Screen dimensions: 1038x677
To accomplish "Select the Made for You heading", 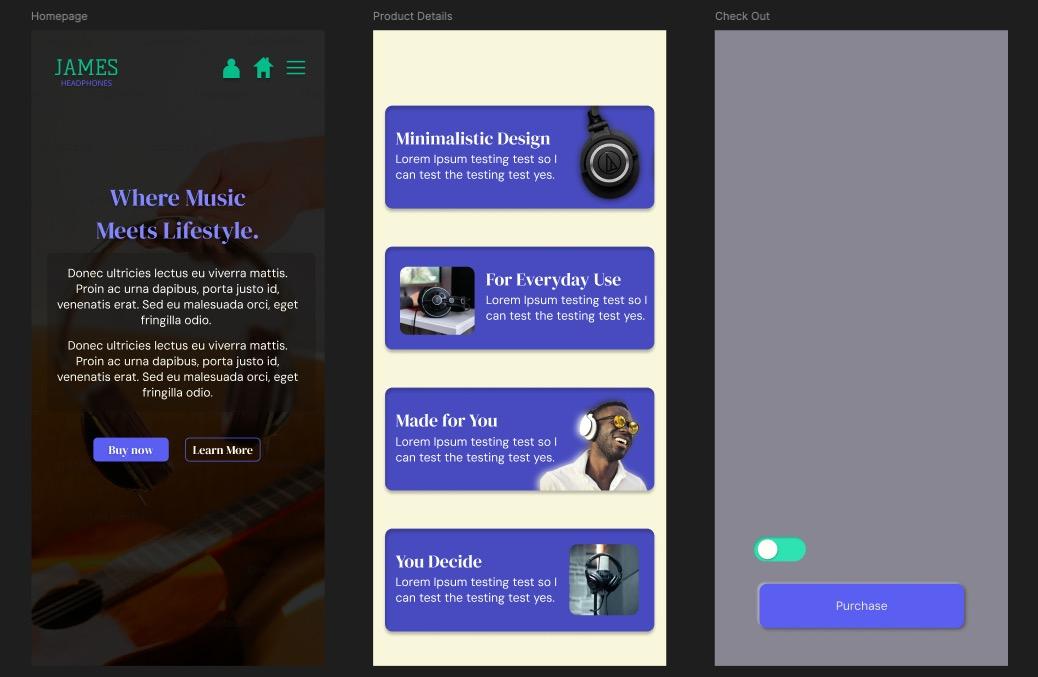I will coord(446,421).
